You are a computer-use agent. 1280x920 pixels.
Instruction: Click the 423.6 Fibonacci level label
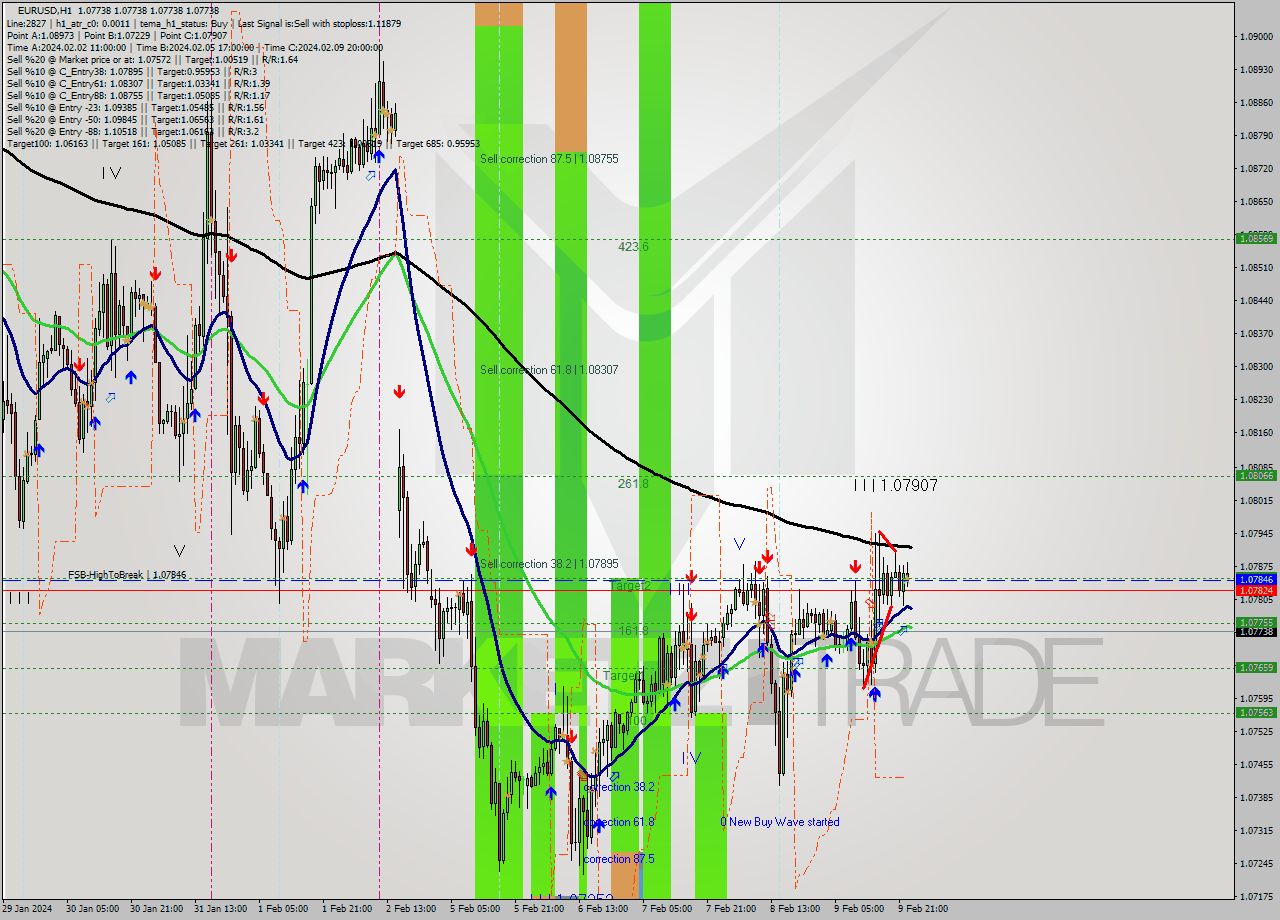tap(633, 246)
